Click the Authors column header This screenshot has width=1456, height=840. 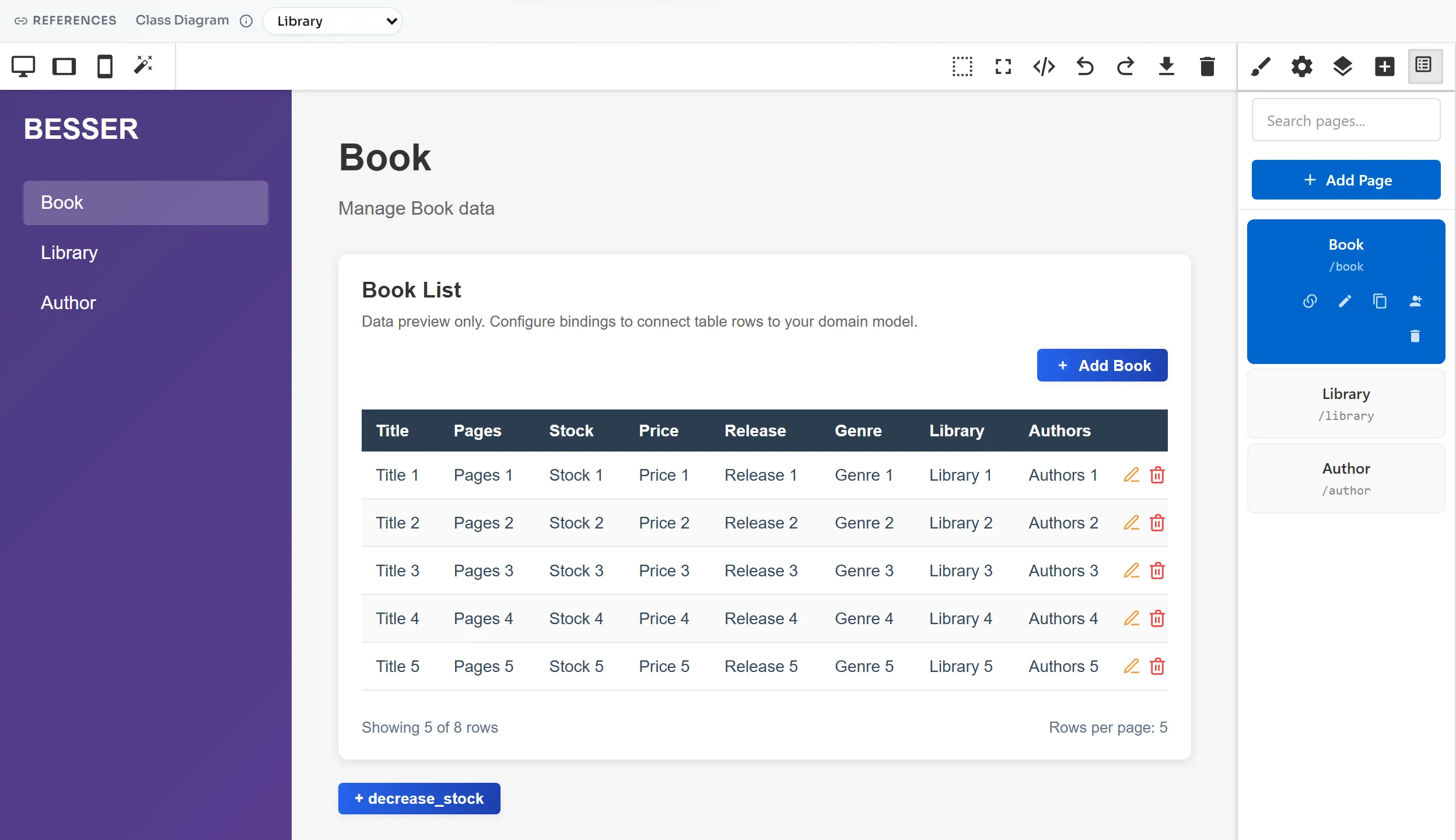click(x=1059, y=430)
